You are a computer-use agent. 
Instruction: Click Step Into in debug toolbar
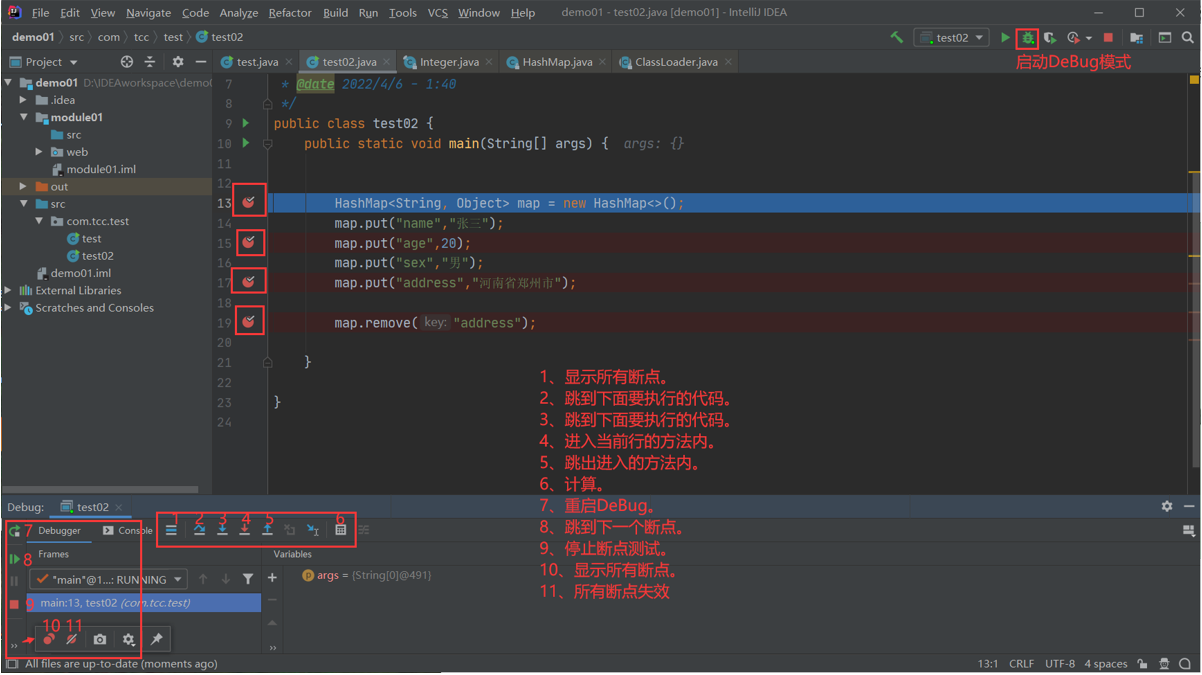click(x=222, y=530)
